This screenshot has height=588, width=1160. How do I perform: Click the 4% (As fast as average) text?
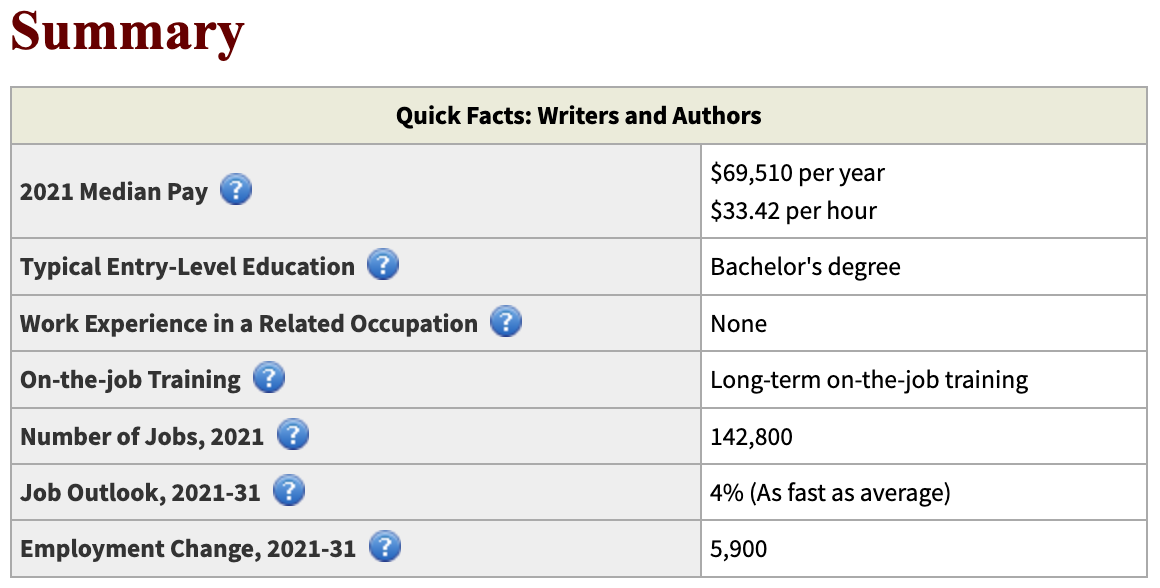[x=830, y=493]
